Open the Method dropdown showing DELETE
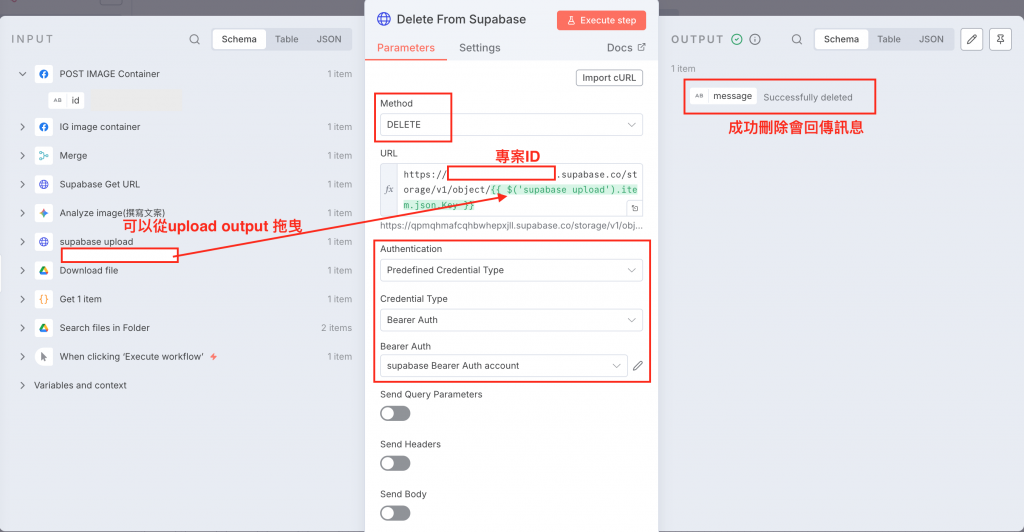1024x532 pixels. (x=511, y=125)
